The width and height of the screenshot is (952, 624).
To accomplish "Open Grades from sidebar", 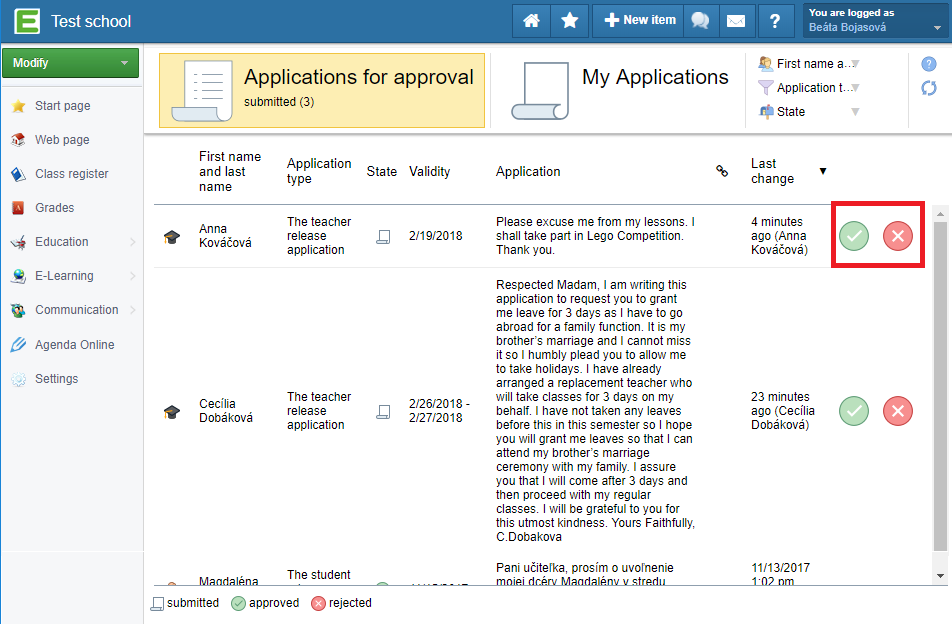I will 55,208.
